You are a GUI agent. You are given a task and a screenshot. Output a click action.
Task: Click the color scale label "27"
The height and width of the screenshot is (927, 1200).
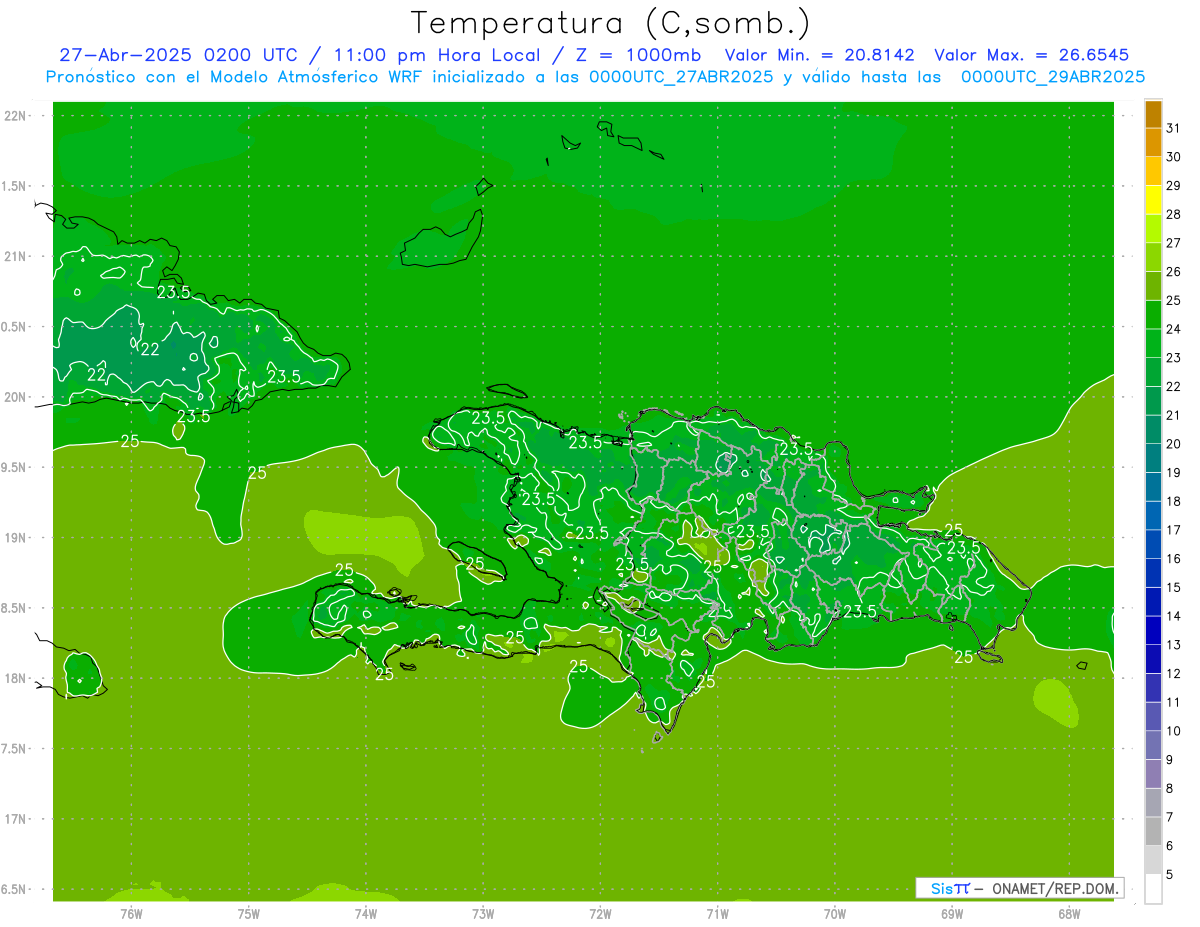(1174, 243)
